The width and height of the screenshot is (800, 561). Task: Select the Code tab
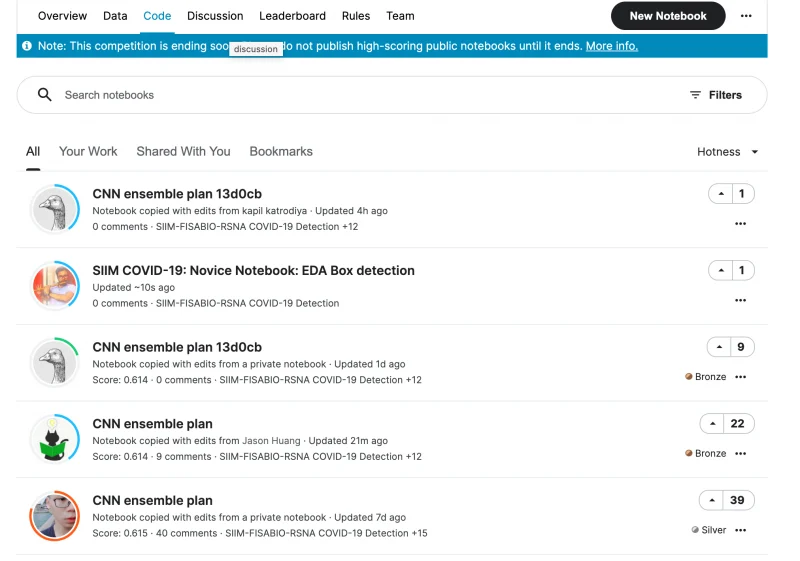pos(157,16)
